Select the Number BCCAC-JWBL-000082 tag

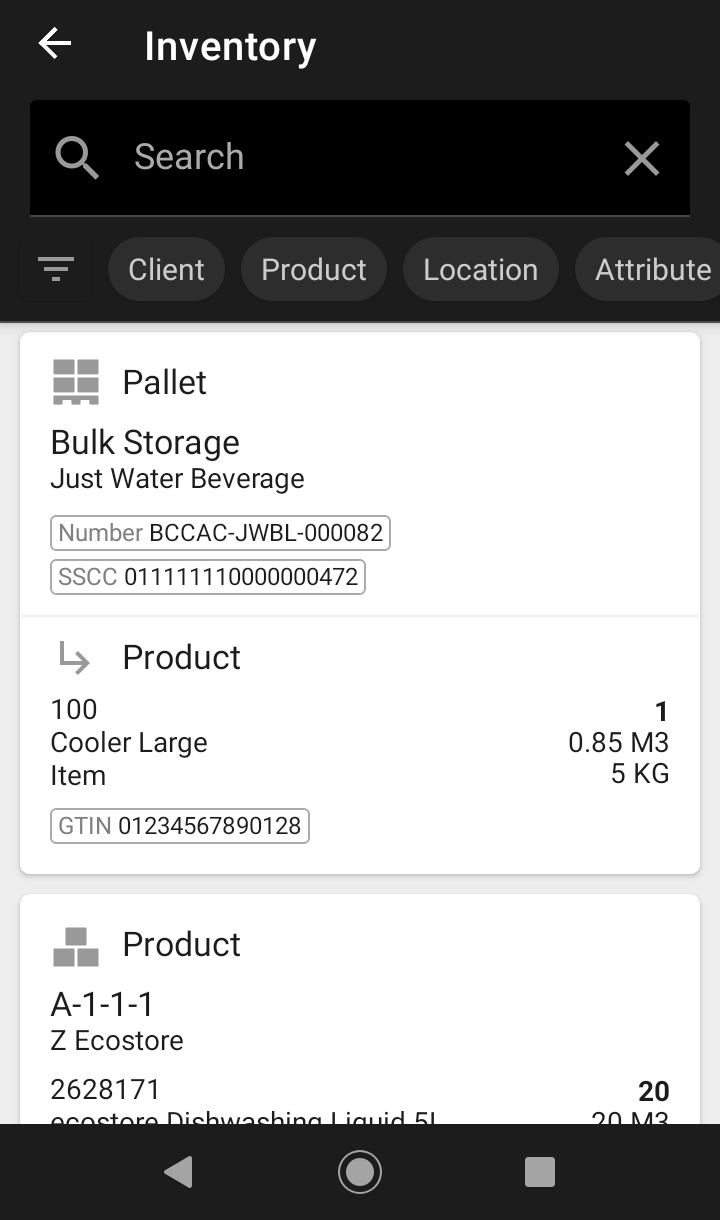pyautogui.click(x=220, y=533)
